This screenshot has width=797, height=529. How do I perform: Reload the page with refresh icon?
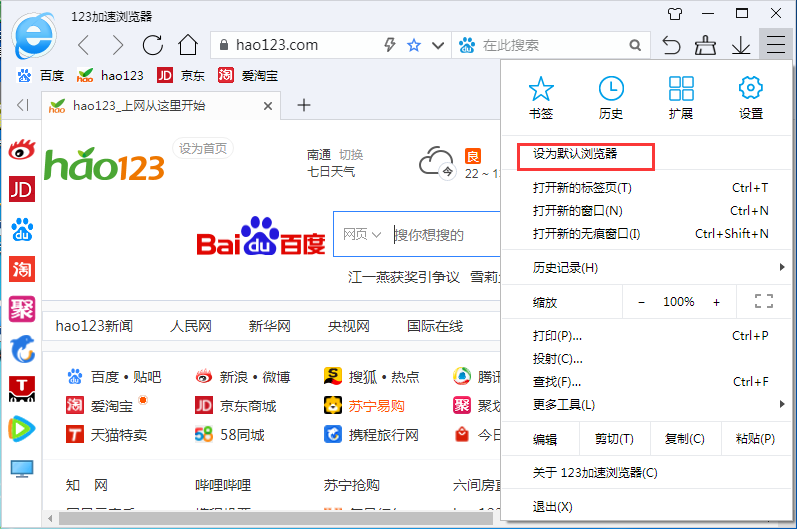pos(152,45)
